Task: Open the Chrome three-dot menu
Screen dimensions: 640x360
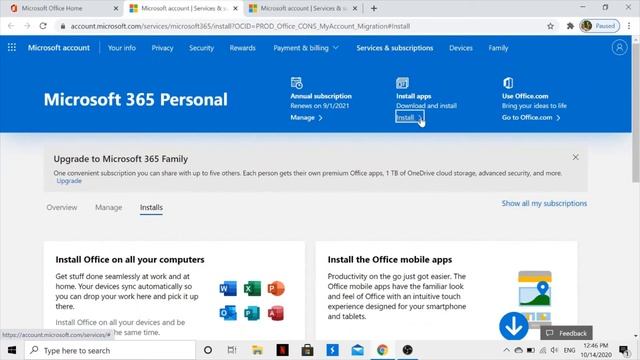Action: click(x=629, y=26)
